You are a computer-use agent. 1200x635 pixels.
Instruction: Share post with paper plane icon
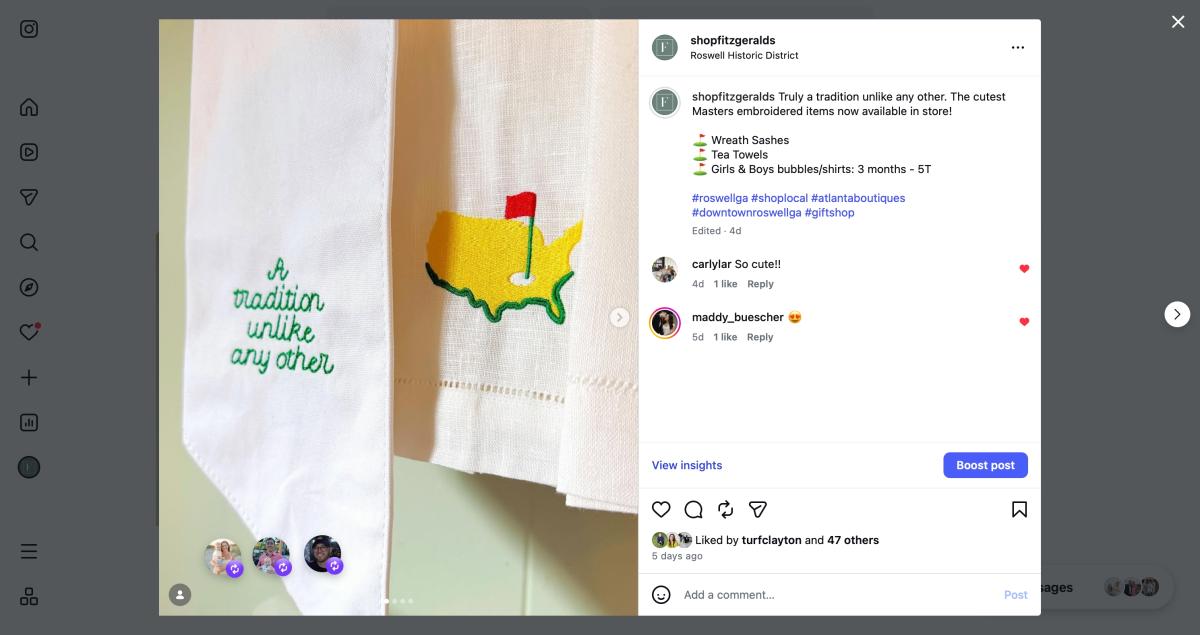pyautogui.click(x=758, y=509)
